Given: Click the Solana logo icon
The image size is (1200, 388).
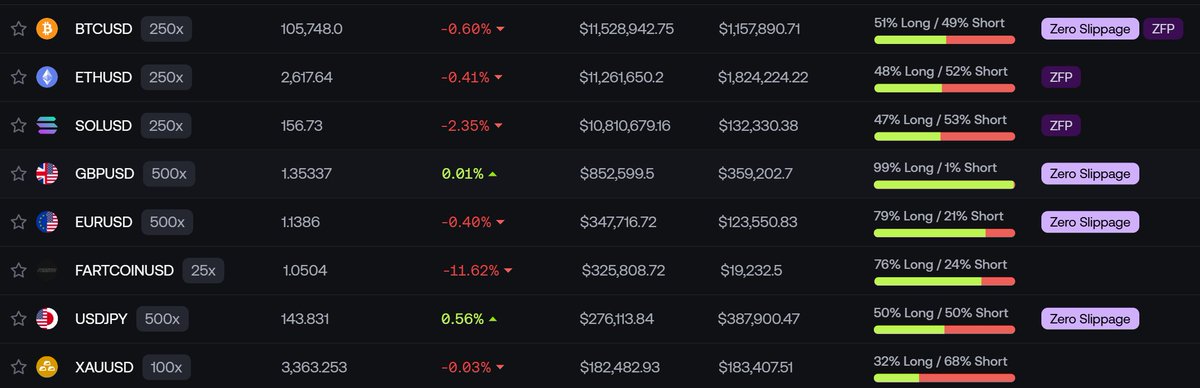Looking at the screenshot, I should (x=47, y=125).
